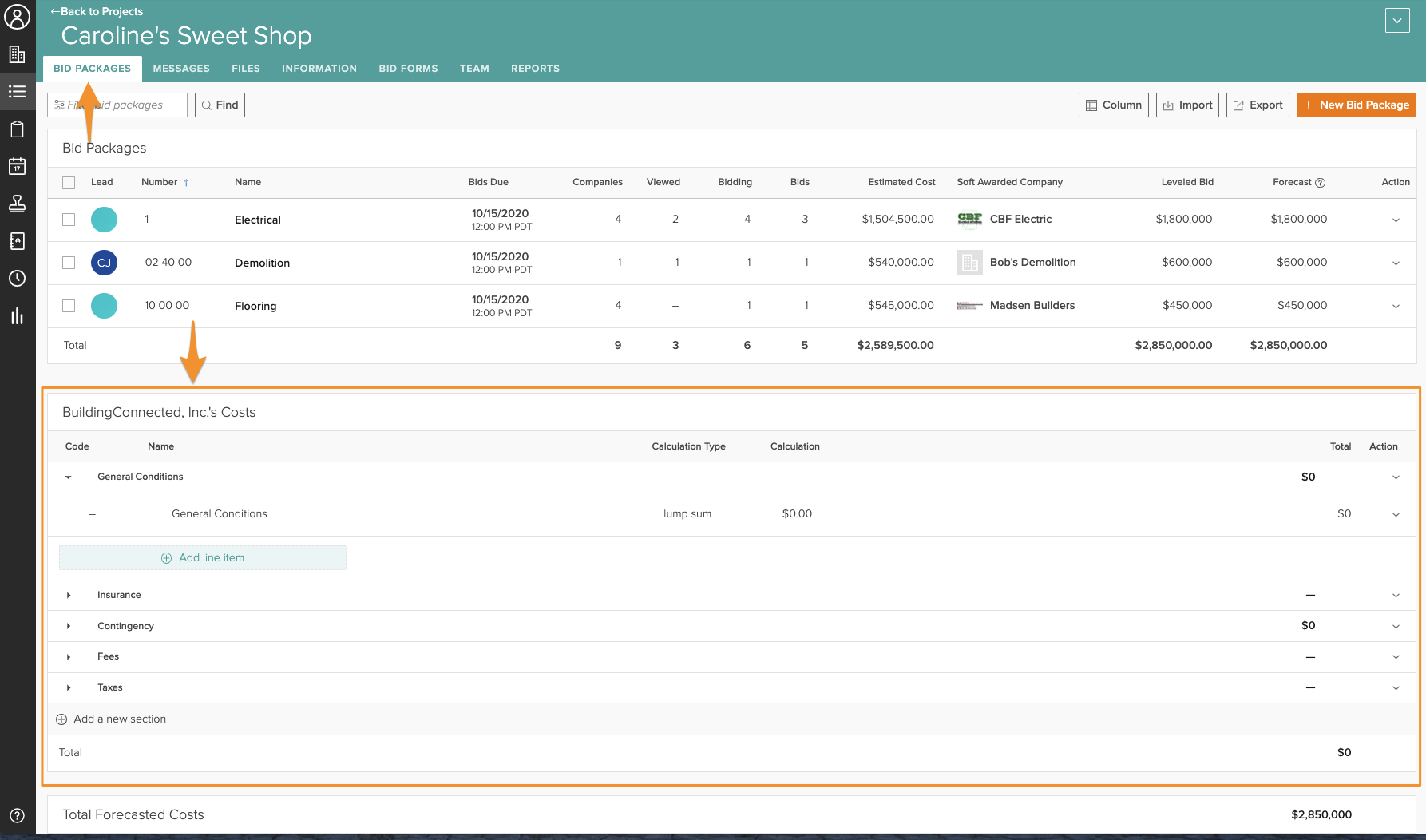Switch to the Messages tab
Image resolution: width=1426 pixels, height=840 pixels.
(x=181, y=69)
